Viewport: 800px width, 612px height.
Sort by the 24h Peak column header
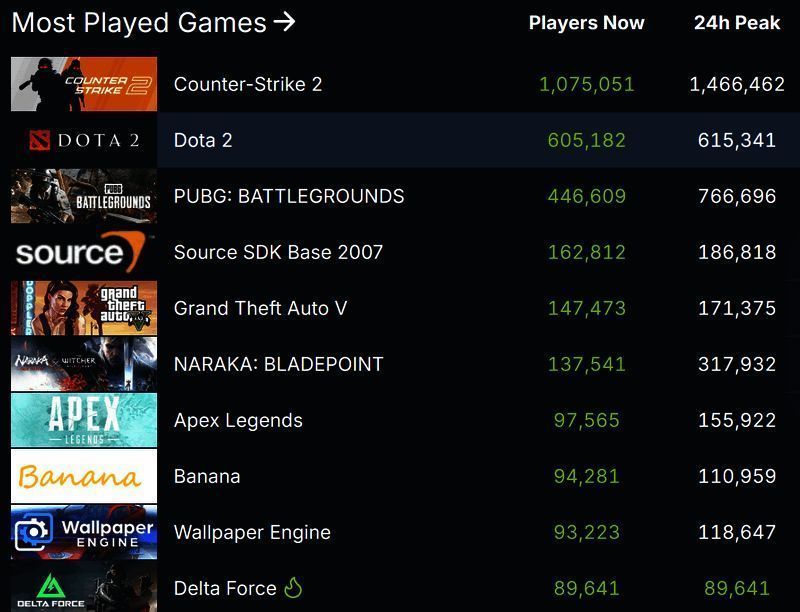pyautogui.click(x=737, y=22)
